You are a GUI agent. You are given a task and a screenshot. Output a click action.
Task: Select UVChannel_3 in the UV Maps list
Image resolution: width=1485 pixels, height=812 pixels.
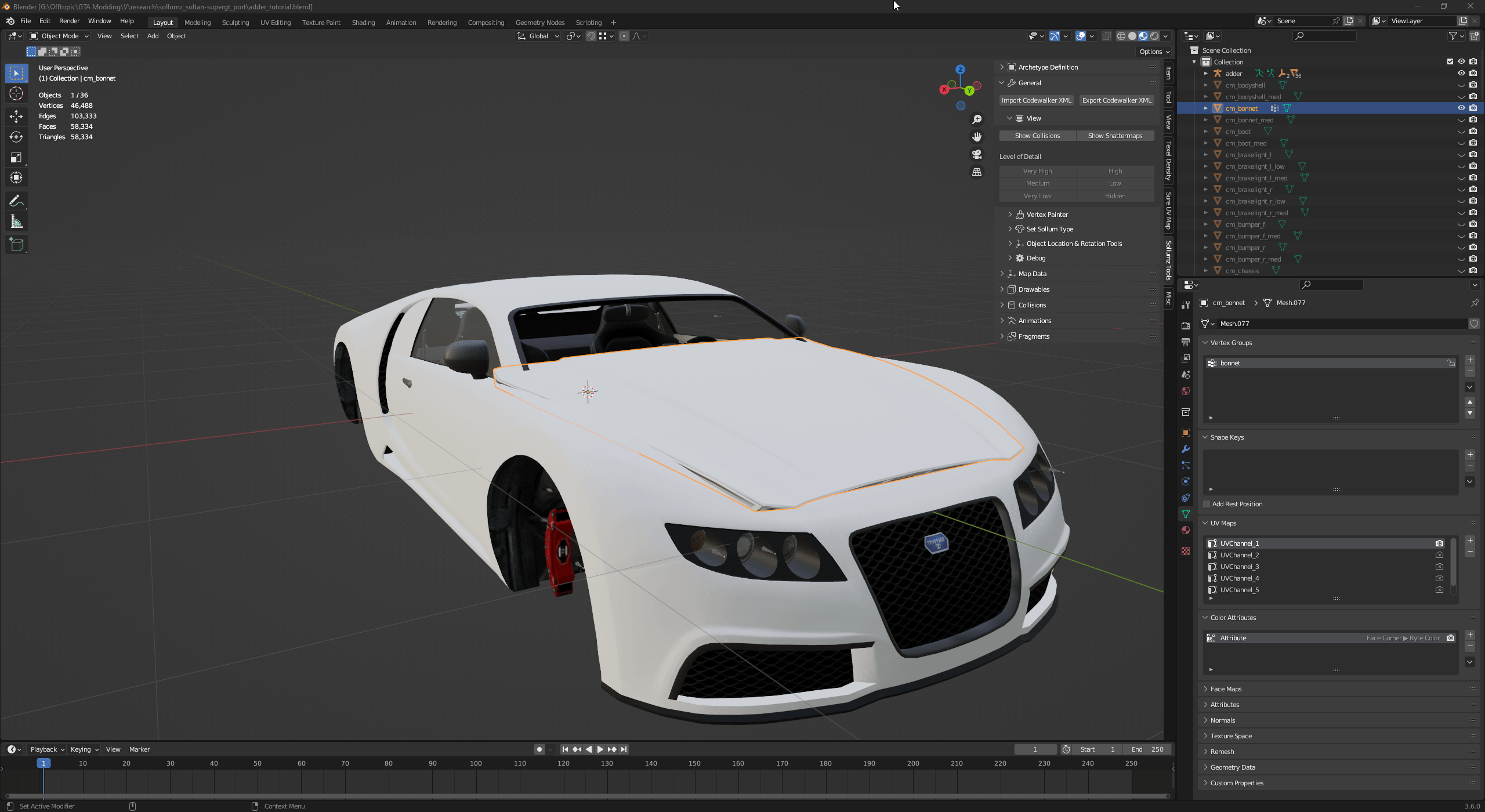click(x=1239, y=567)
